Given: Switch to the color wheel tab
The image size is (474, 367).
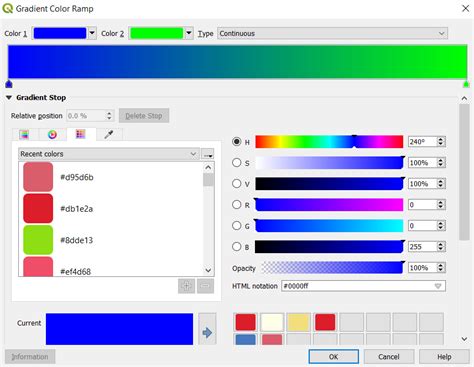Looking at the screenshot, I should point(52,135).
